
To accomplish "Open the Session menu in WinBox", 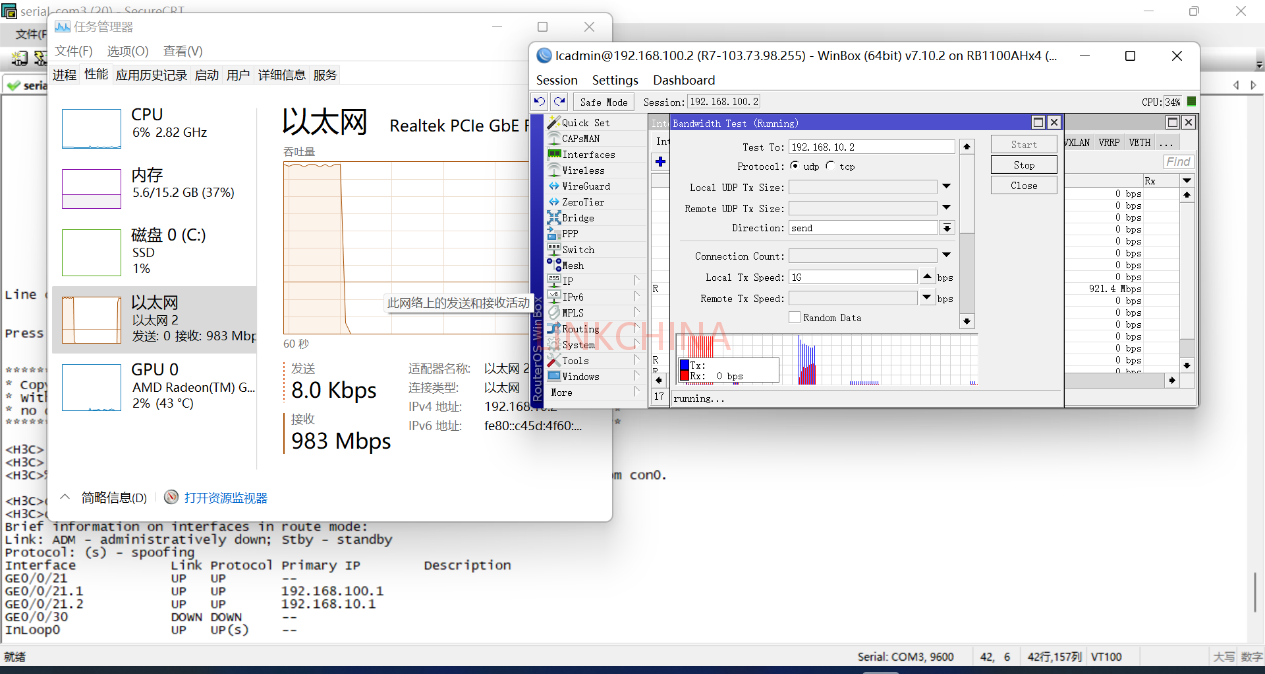I will point(557,80).
